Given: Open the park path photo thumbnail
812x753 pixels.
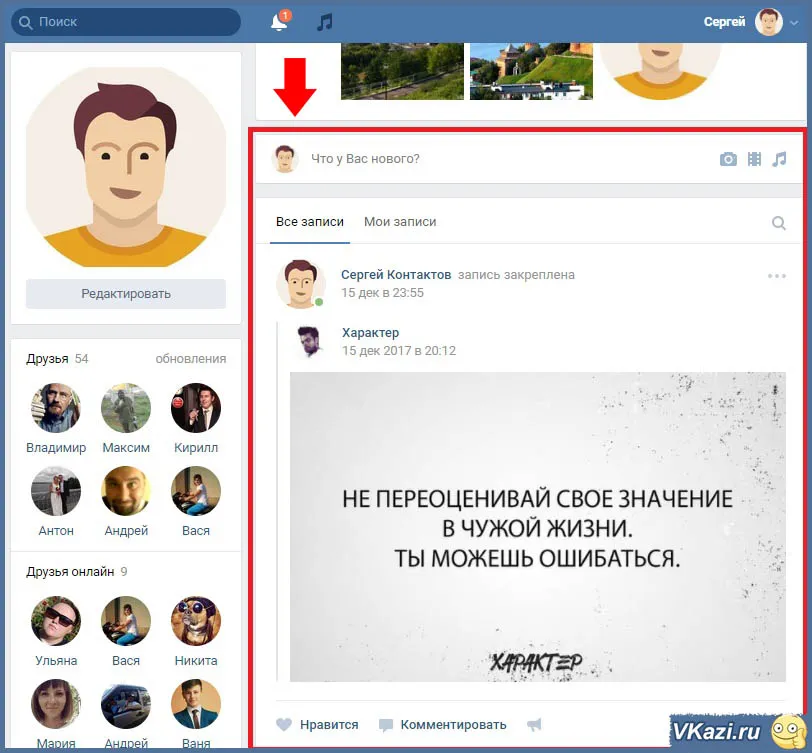Looking at the screenshot, I should 402,71.
